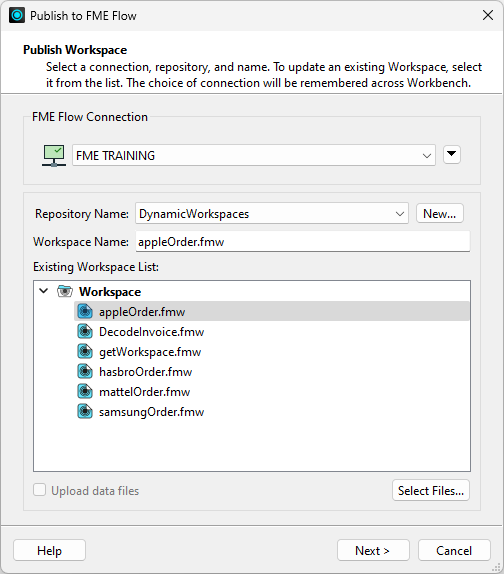Image resolution: width=504 pixels, height=574 pixels.
Task: Open the Repository Name DynamicWorkspaces dropdown
Action: [x=272, y=213]
